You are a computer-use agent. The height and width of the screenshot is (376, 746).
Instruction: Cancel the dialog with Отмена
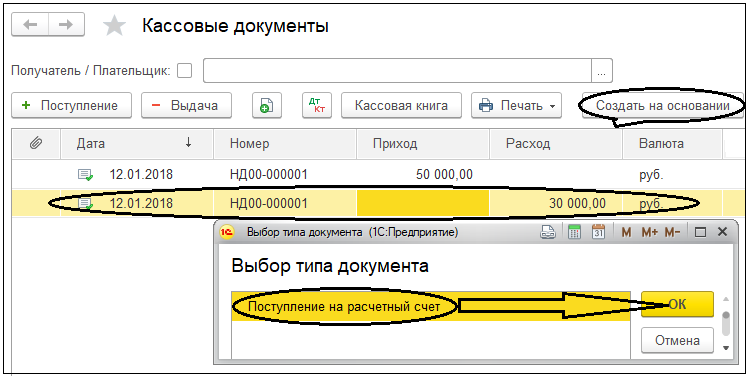(x=677, y=340)
